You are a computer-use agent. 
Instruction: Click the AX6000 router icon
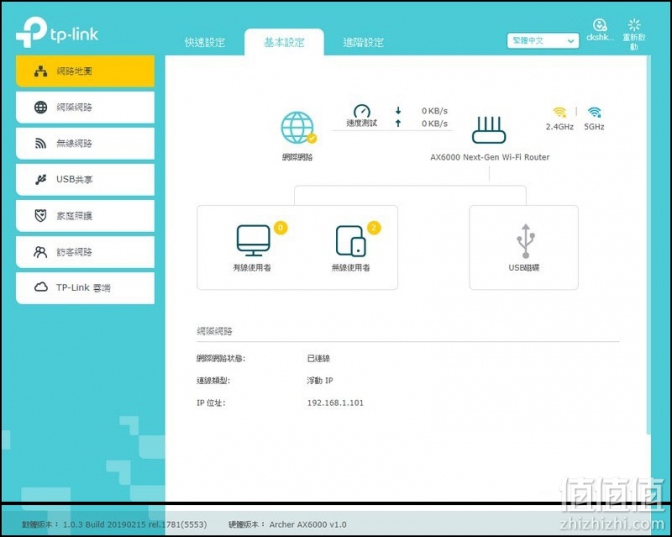[x=489, y=130]
